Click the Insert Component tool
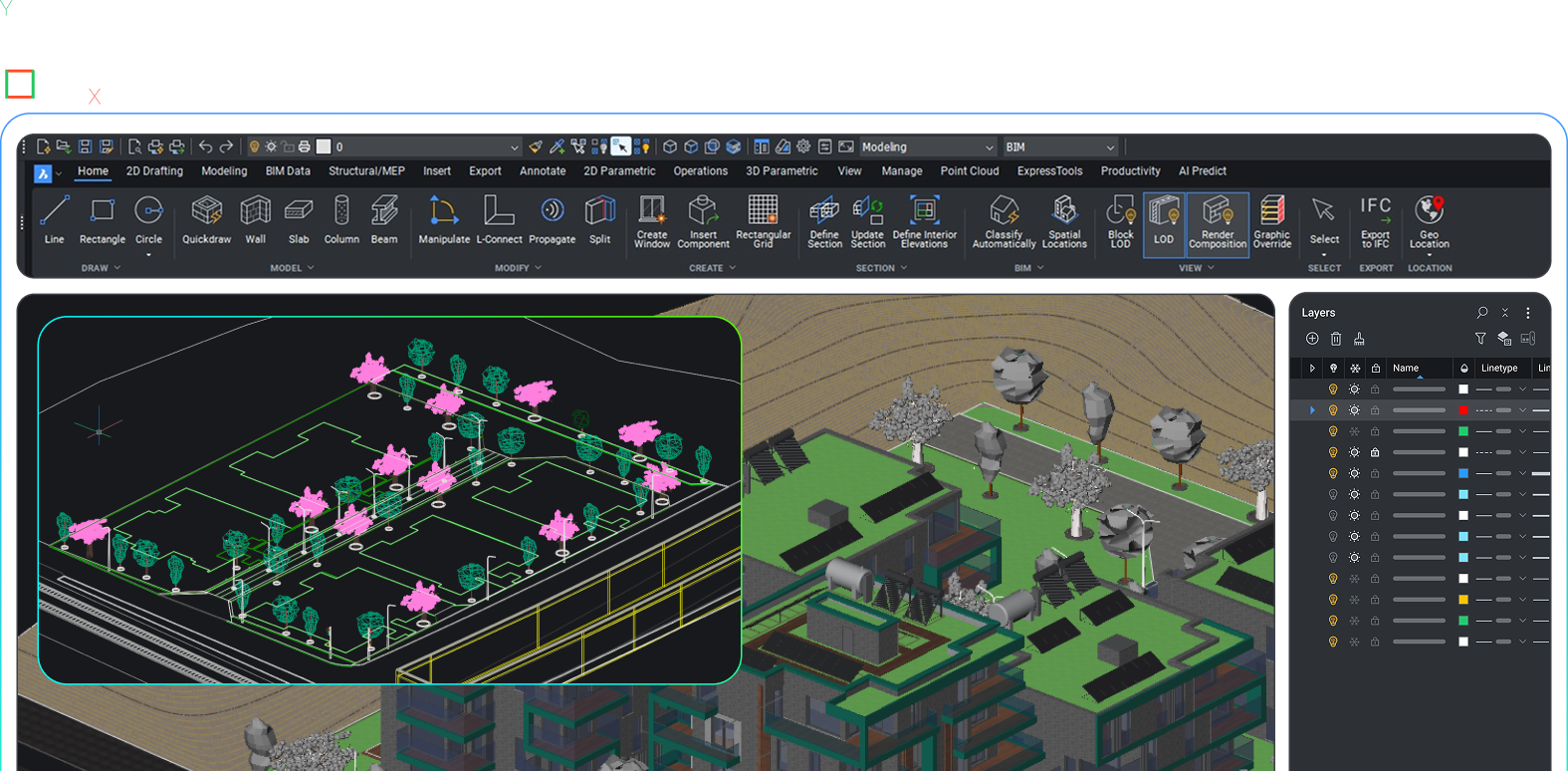Image resolution: width=1568 pixels, height=771 pixels. tap(703, 221)
